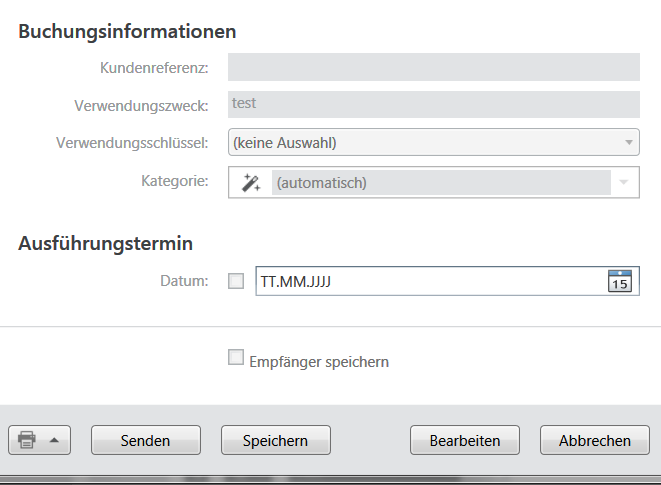Enable the Datum checkbox
The image size is (661, 485).
click(x=236, y=282)
